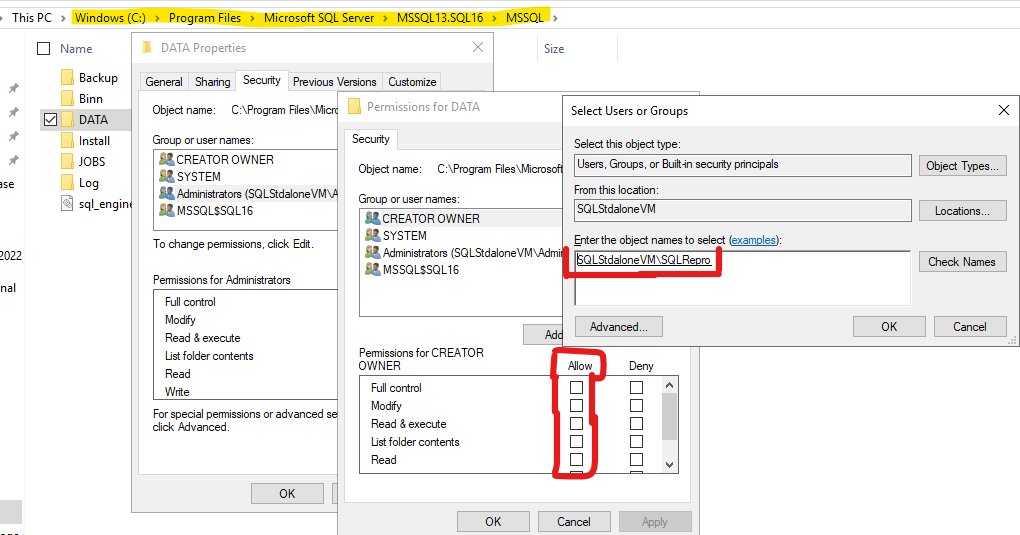This screenshot has width=1020, height=535.
Task: Select the DATA folder icon in file list
Action: pos(67,119)
